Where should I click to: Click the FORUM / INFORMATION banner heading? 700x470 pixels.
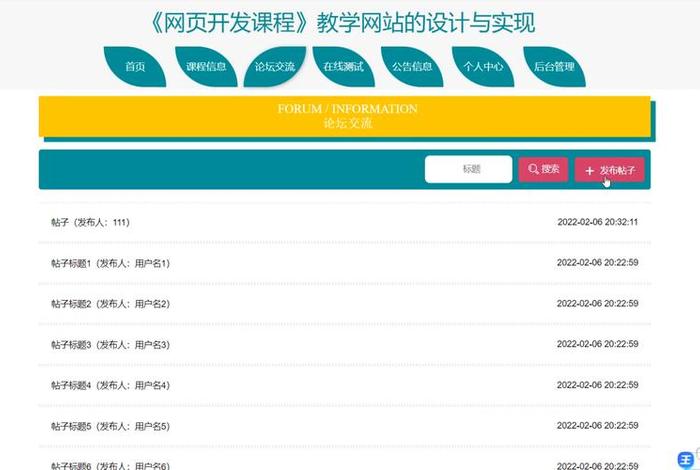click(x=347, y=108)
